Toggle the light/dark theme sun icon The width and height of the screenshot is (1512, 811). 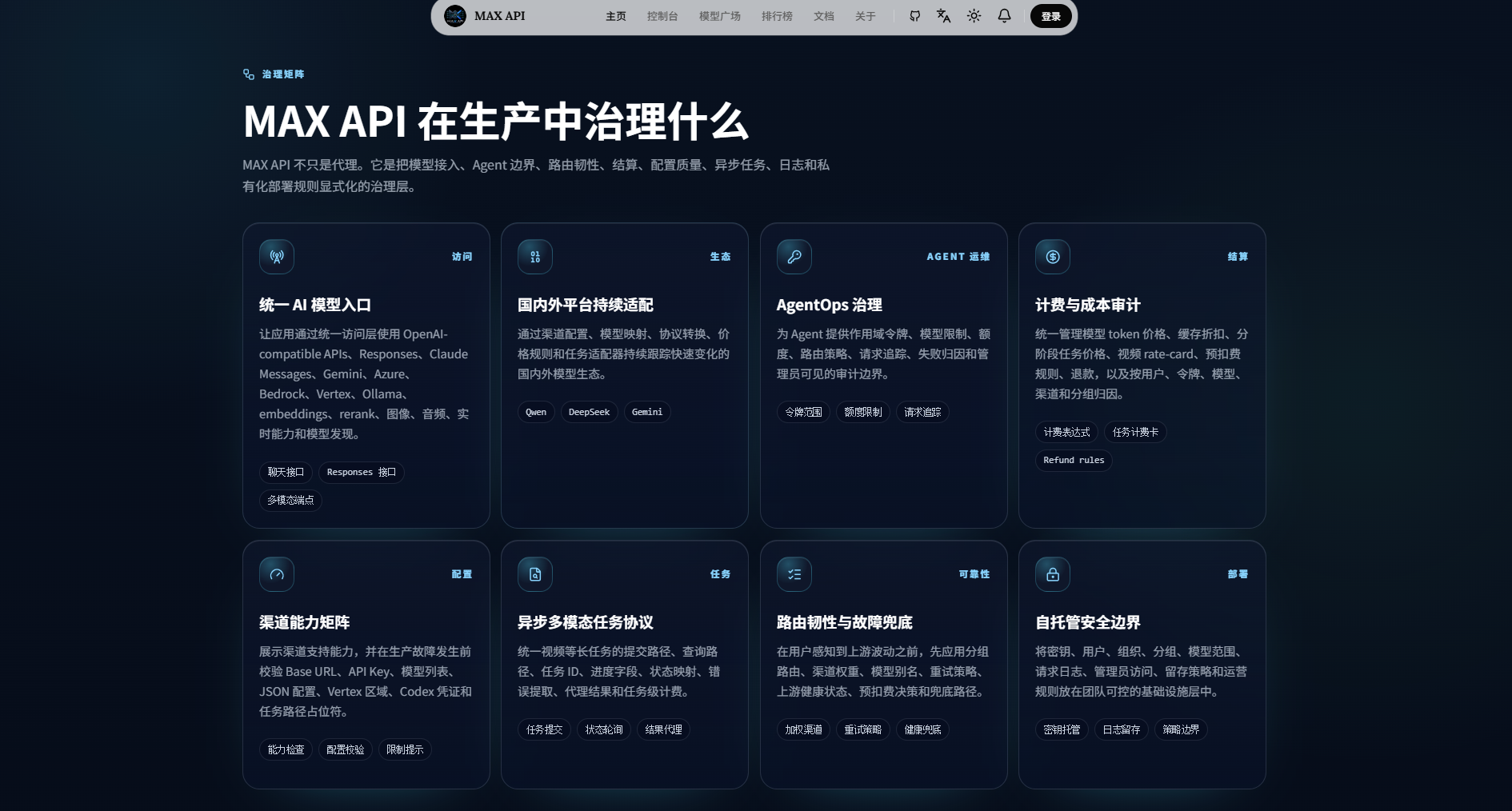coord(974,16)
